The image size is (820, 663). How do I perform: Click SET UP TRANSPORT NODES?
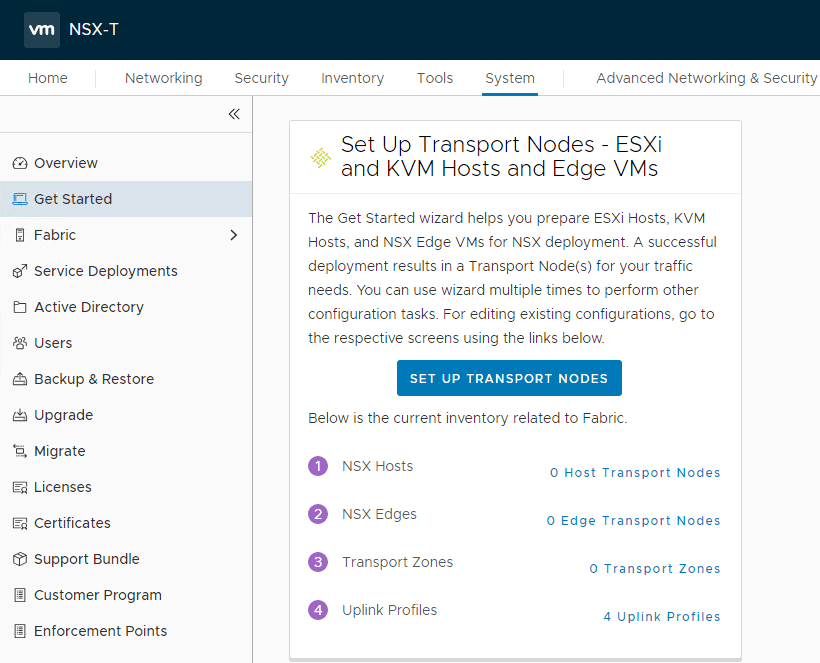click(509, 378)
